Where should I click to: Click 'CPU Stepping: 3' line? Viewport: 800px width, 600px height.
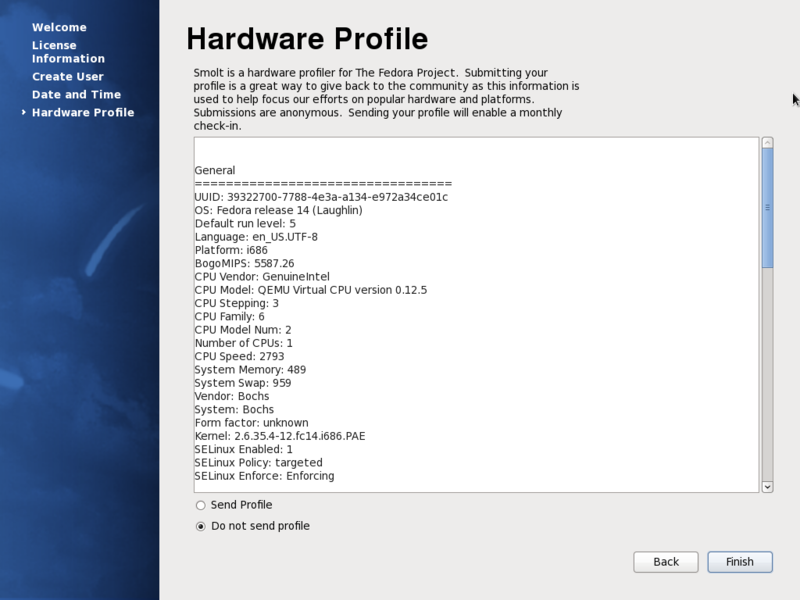point(237,303)
